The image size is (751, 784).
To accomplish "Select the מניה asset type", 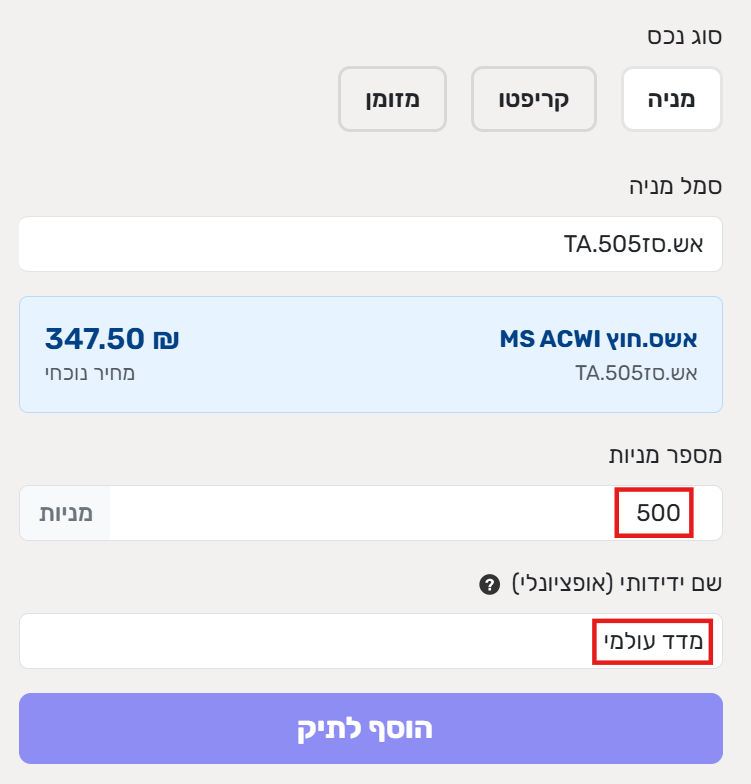I will [672, 99].
